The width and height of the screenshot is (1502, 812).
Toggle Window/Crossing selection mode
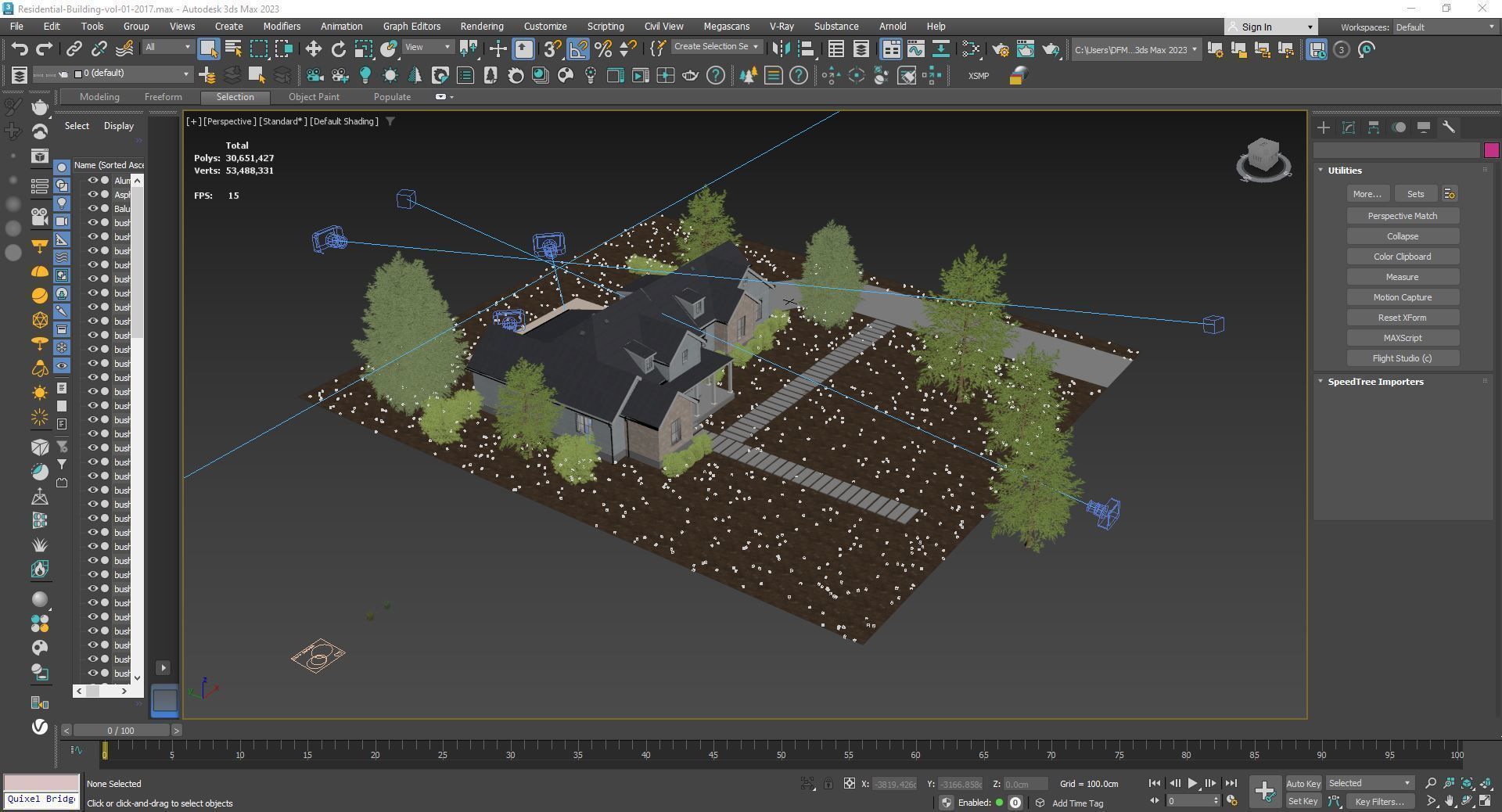coord(284,49)
